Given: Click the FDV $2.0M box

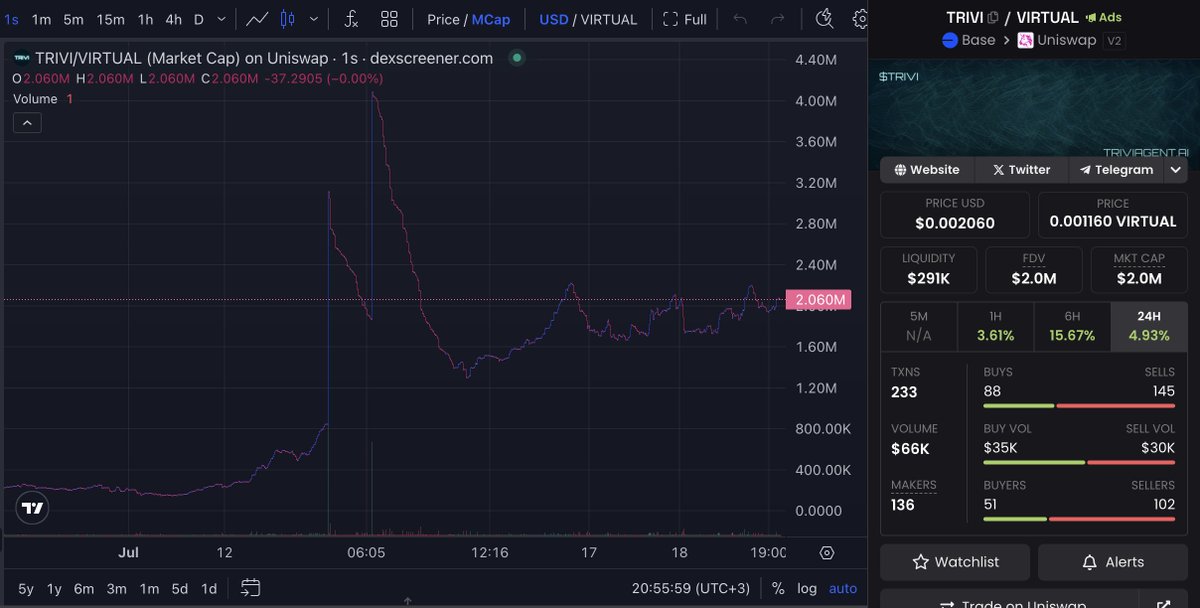Looking at the screenshot, I should coord(1034,269).
